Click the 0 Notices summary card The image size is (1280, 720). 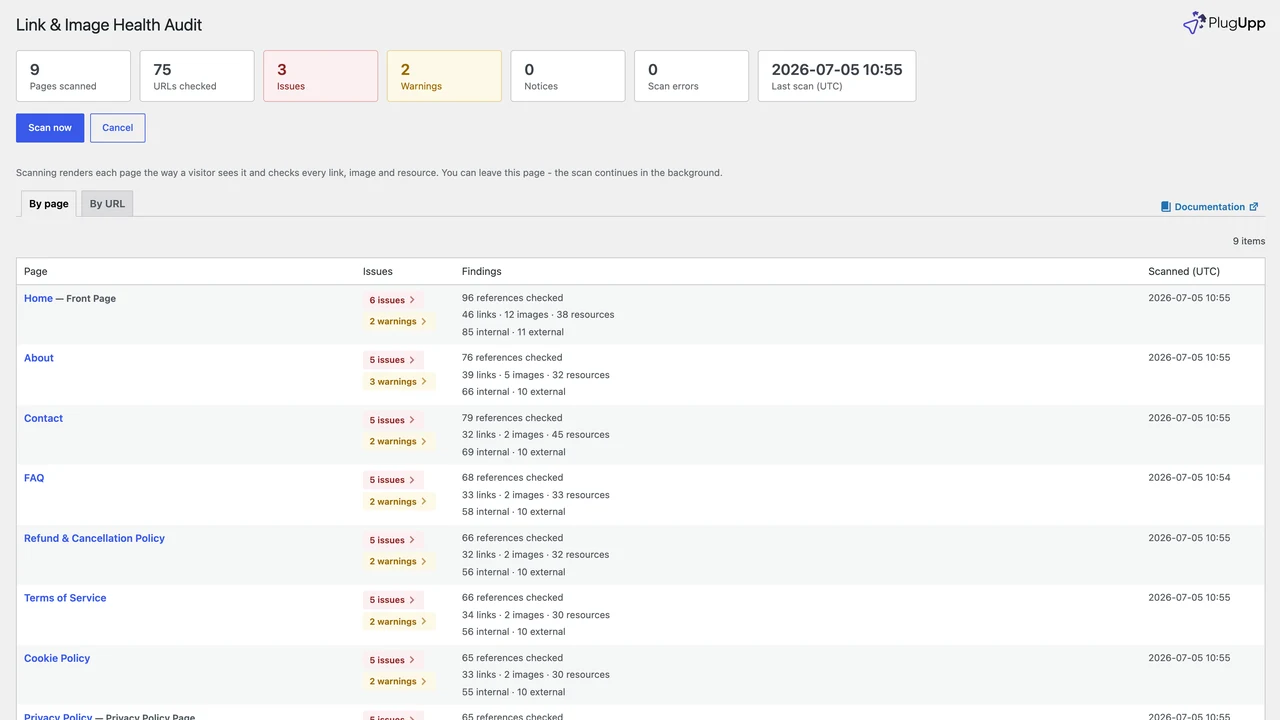click(568, 76)
